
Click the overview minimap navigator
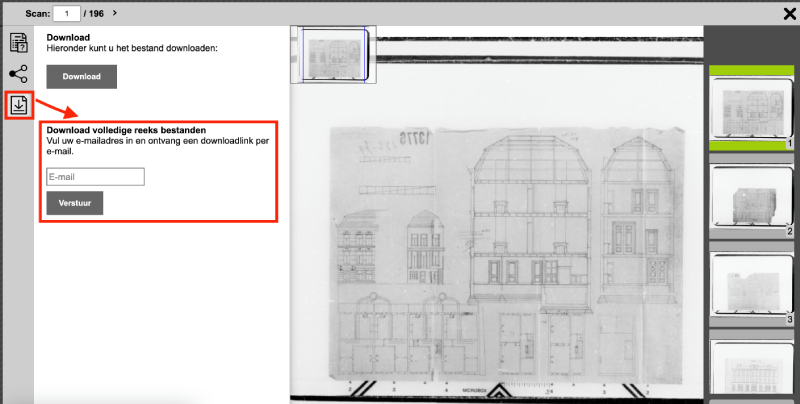pos(336,53)
